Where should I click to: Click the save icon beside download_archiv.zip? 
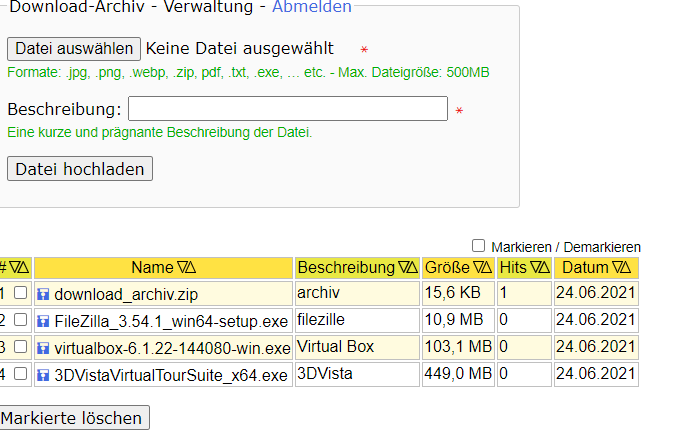coord(43,294)
